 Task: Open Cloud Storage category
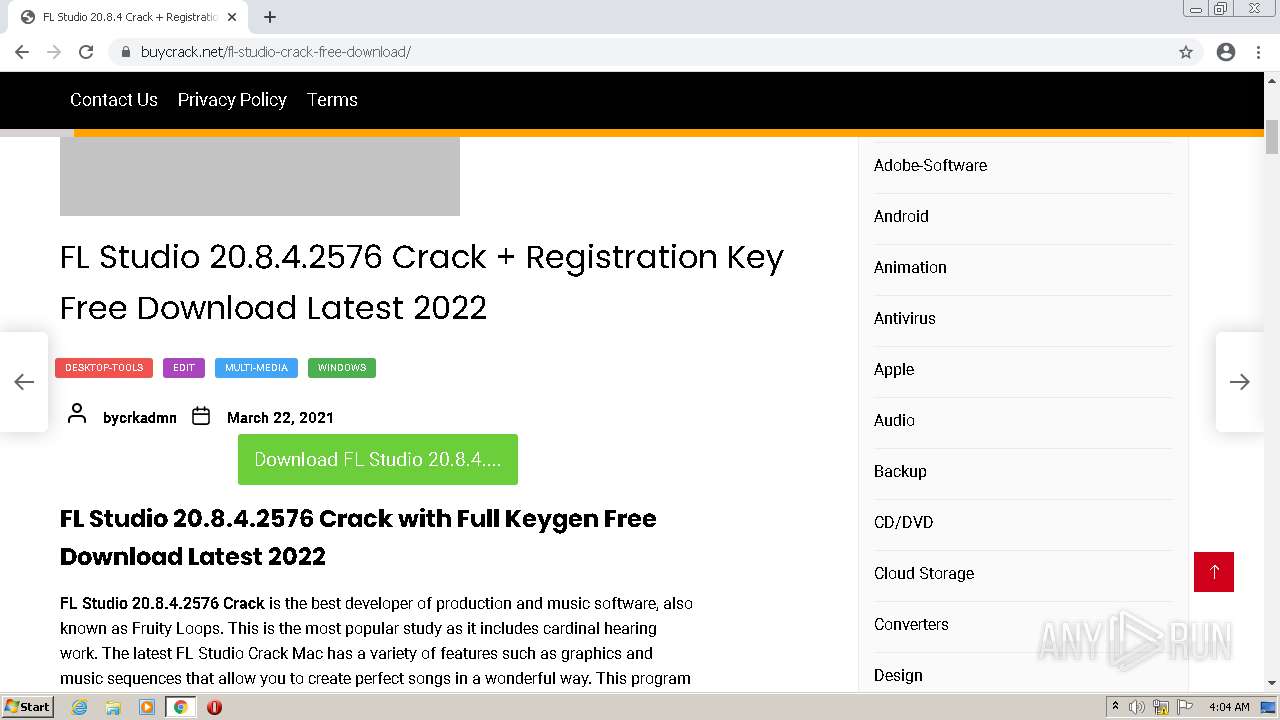pos(924,574)
